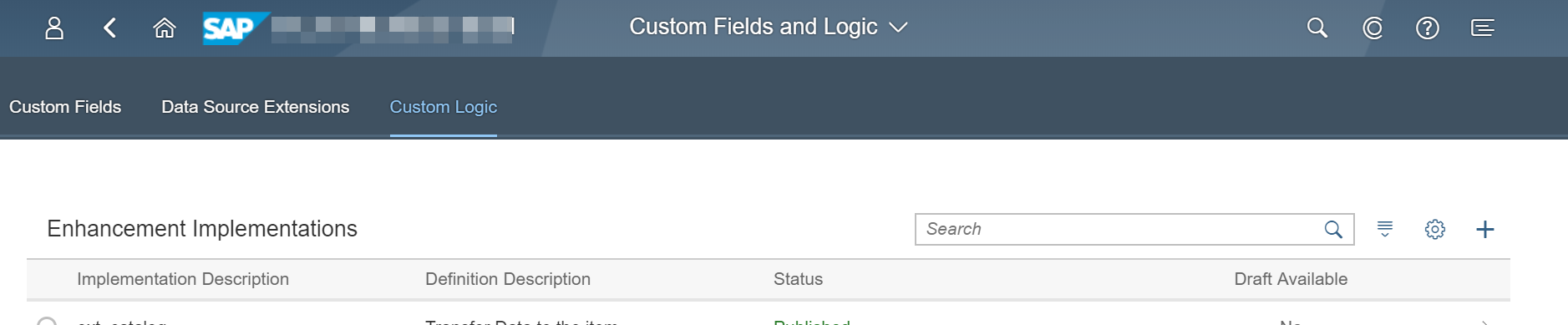The width and height of the screenshot is (1568, 325).
Task: Click the Implementation Description column header
Action: coord(183,279)
